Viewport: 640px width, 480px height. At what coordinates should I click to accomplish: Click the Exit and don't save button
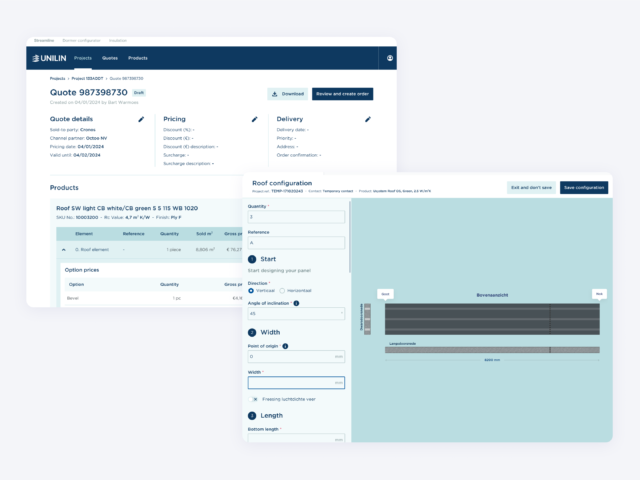tap(530, 187)
